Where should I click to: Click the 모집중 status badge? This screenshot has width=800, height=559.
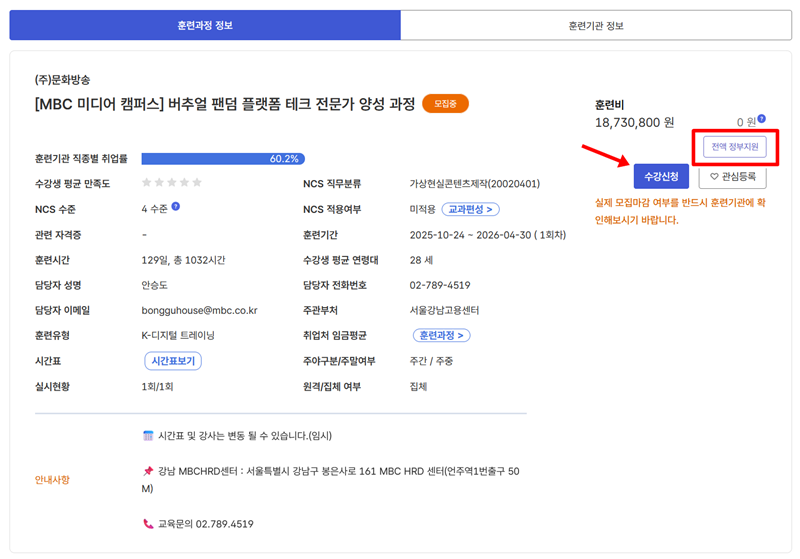[x=445, y=104]
